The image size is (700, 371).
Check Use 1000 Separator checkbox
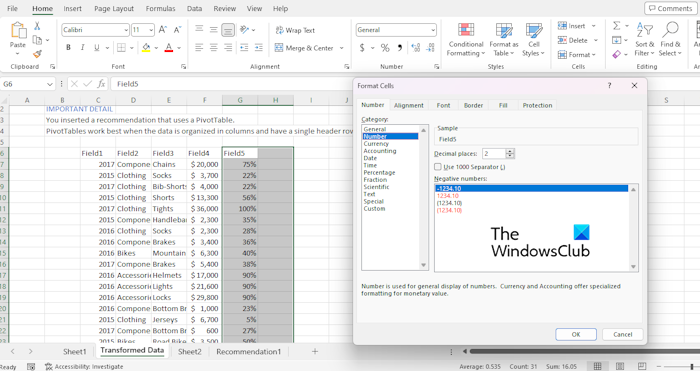438,167
